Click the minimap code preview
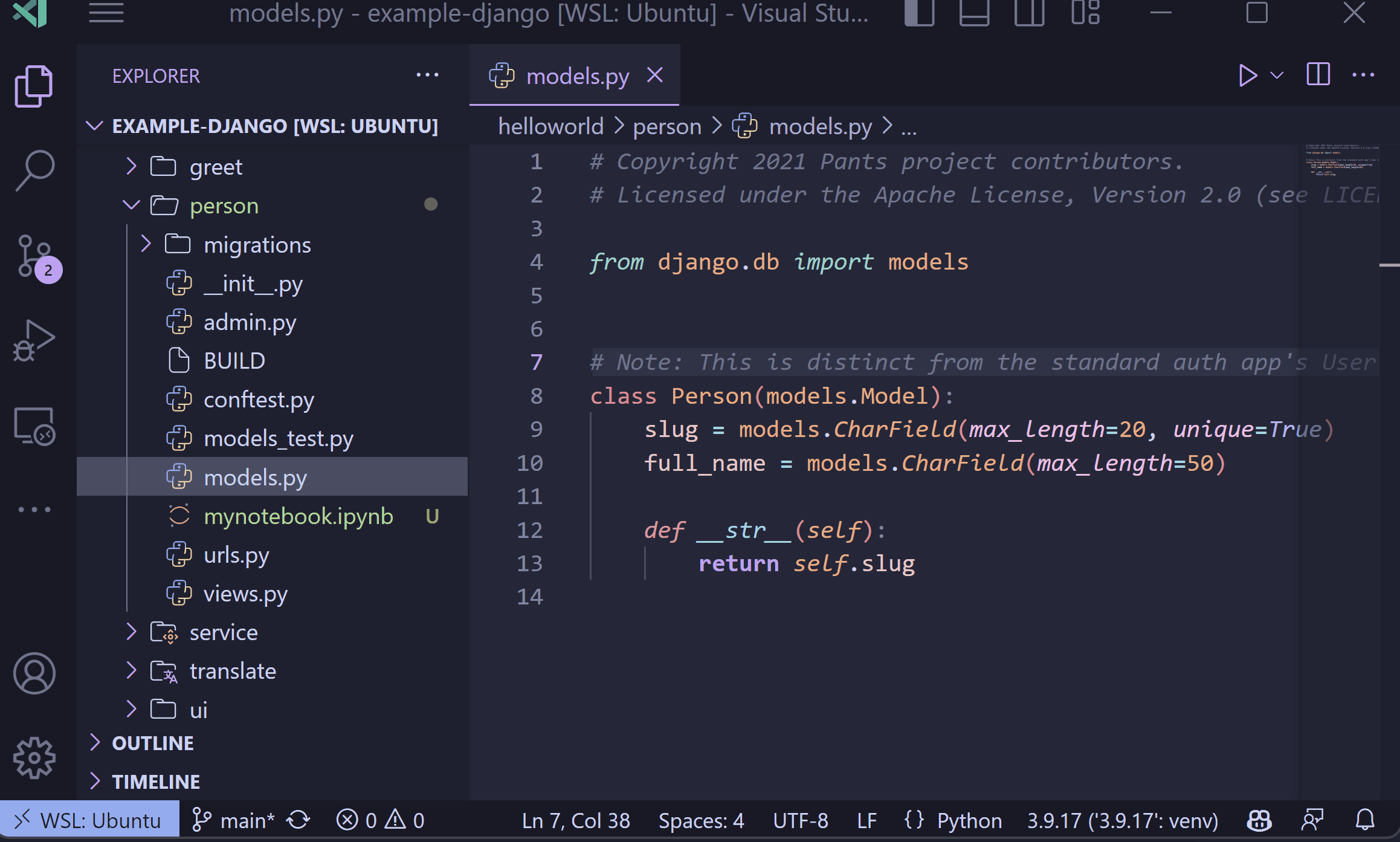 click(x=1341, y=160)
